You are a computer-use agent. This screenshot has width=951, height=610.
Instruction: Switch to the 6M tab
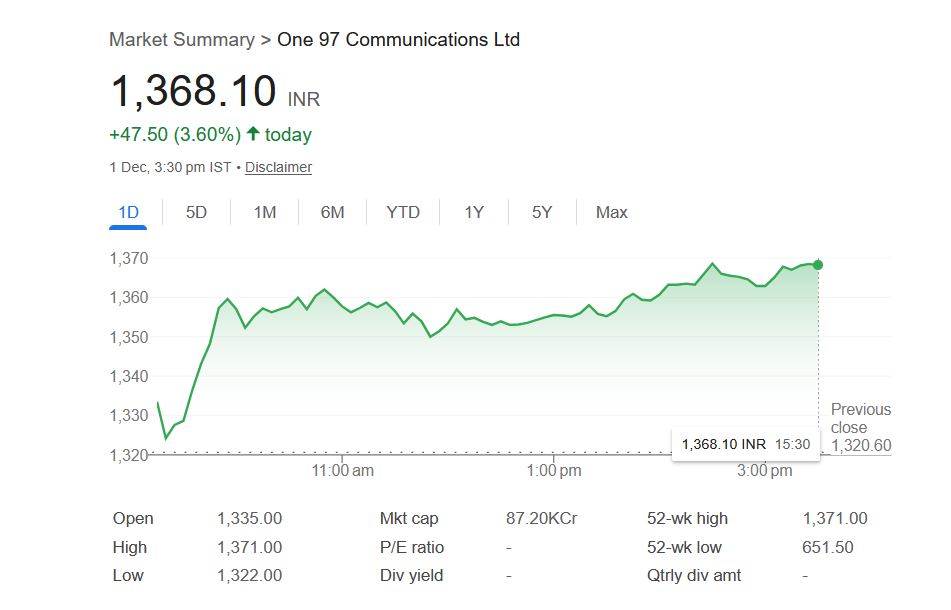pyautogui.click(x=333, y=212)
